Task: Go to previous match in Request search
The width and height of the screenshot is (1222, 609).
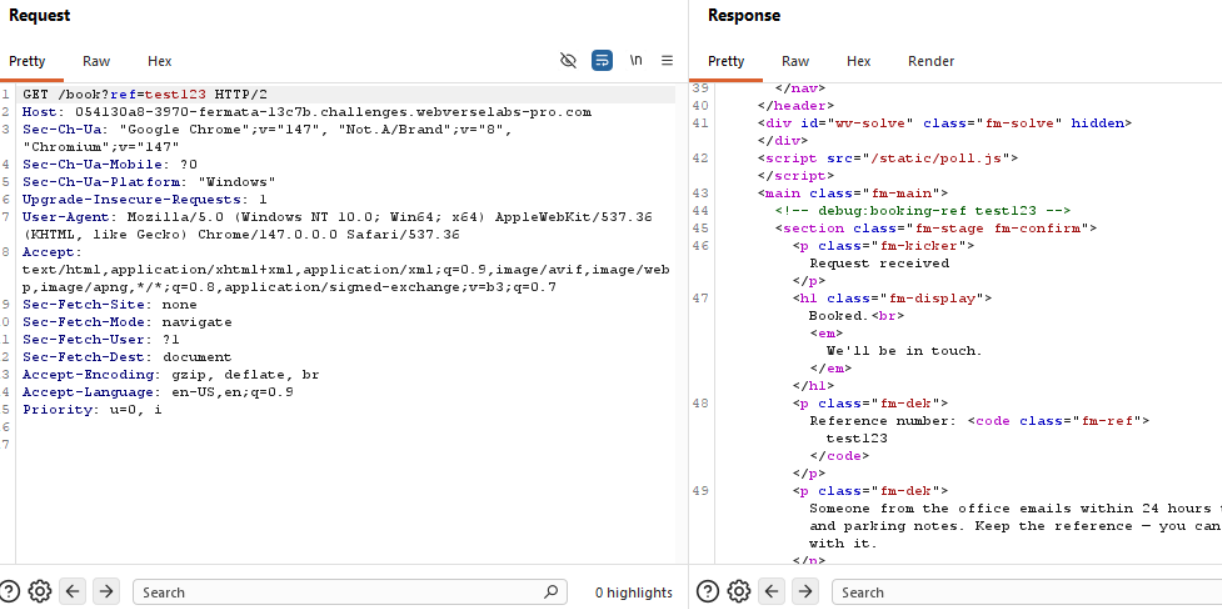Action: (x=73, y=591)
